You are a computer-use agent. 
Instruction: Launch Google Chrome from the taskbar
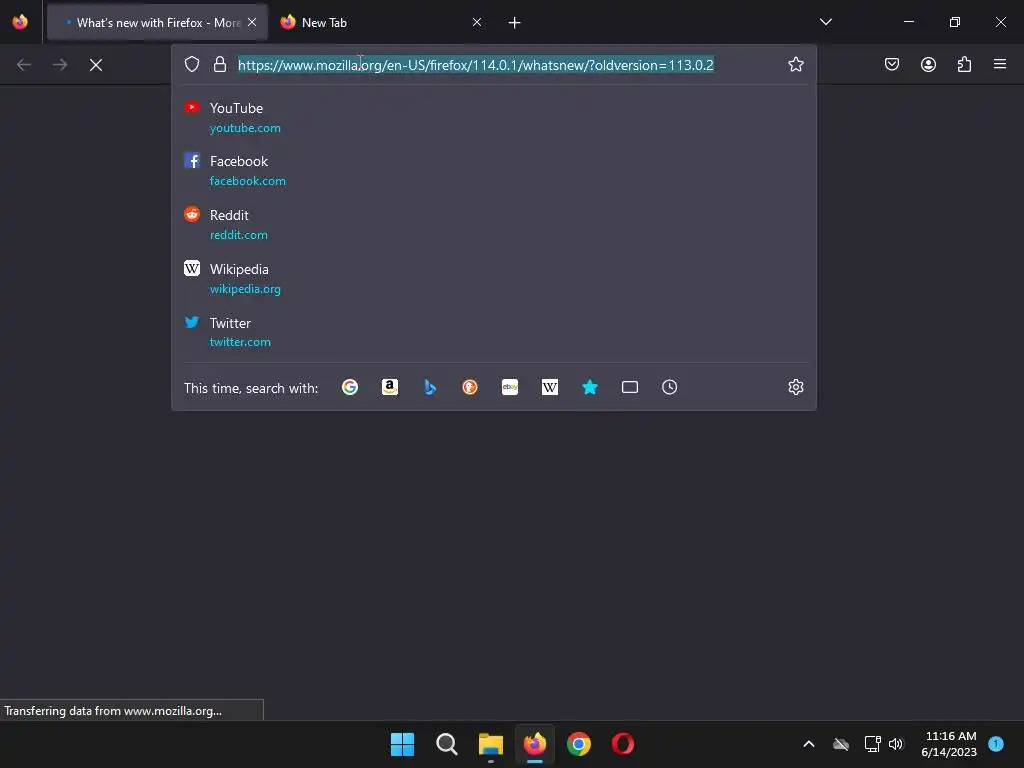tap(579, 744)
